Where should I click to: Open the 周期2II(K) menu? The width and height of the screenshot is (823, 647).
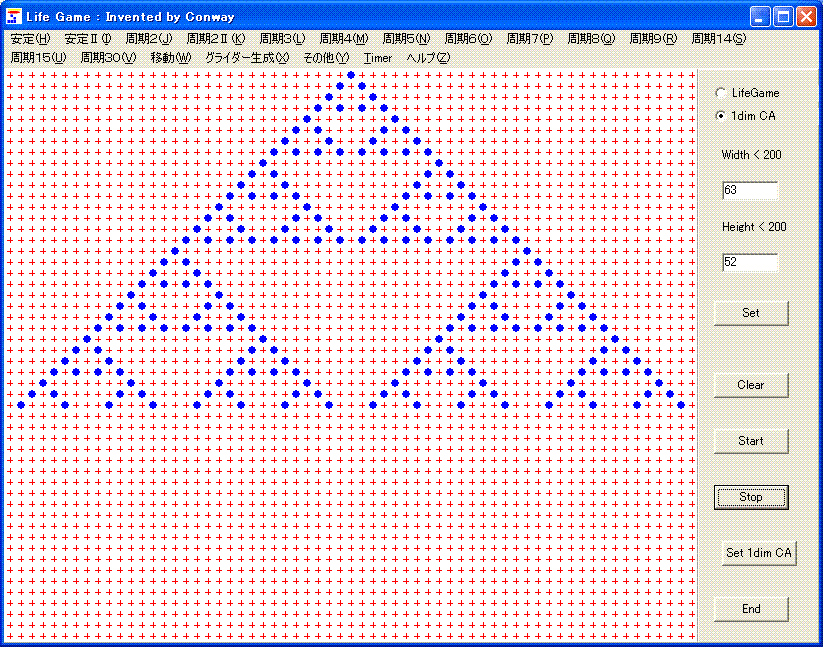click(x=216, y=38)
